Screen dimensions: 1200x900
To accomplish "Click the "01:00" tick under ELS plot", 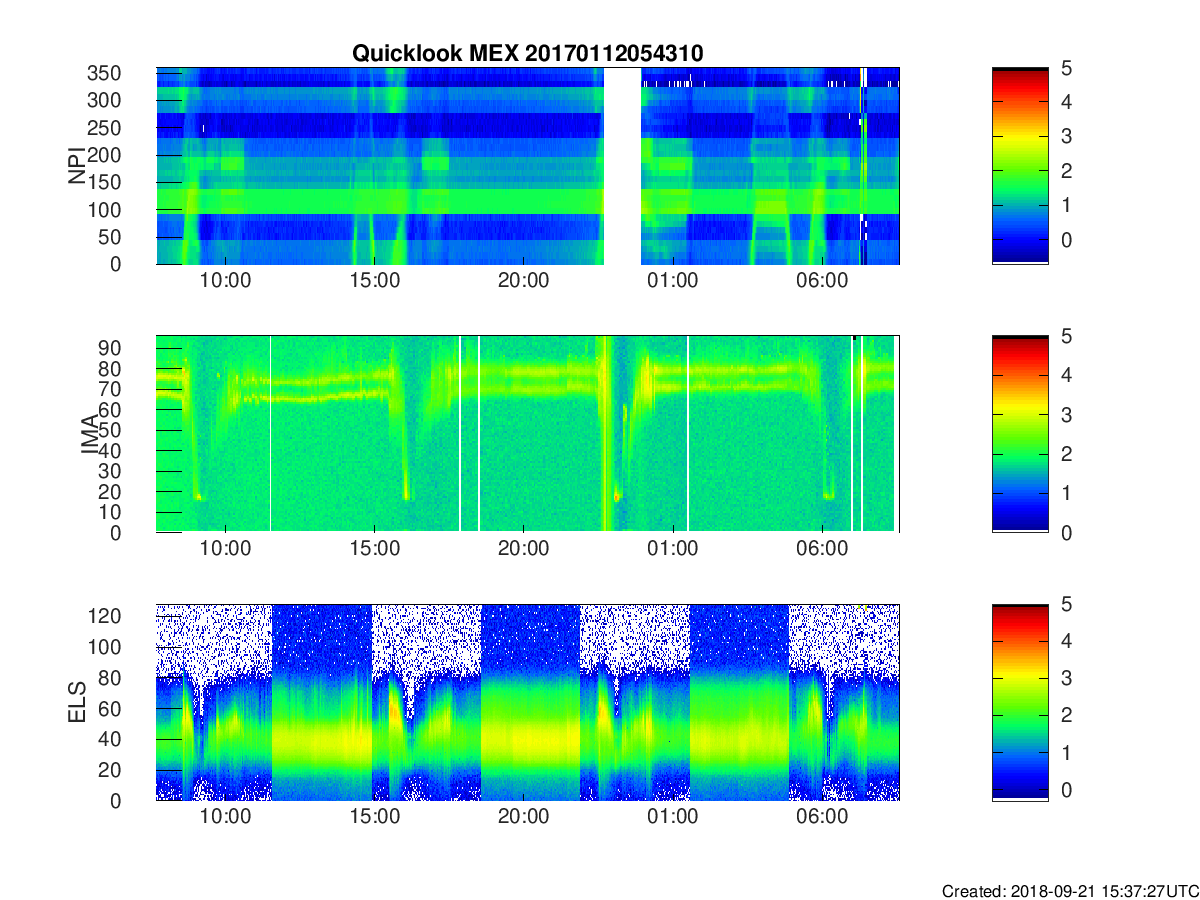I will [x=672, y=816].
